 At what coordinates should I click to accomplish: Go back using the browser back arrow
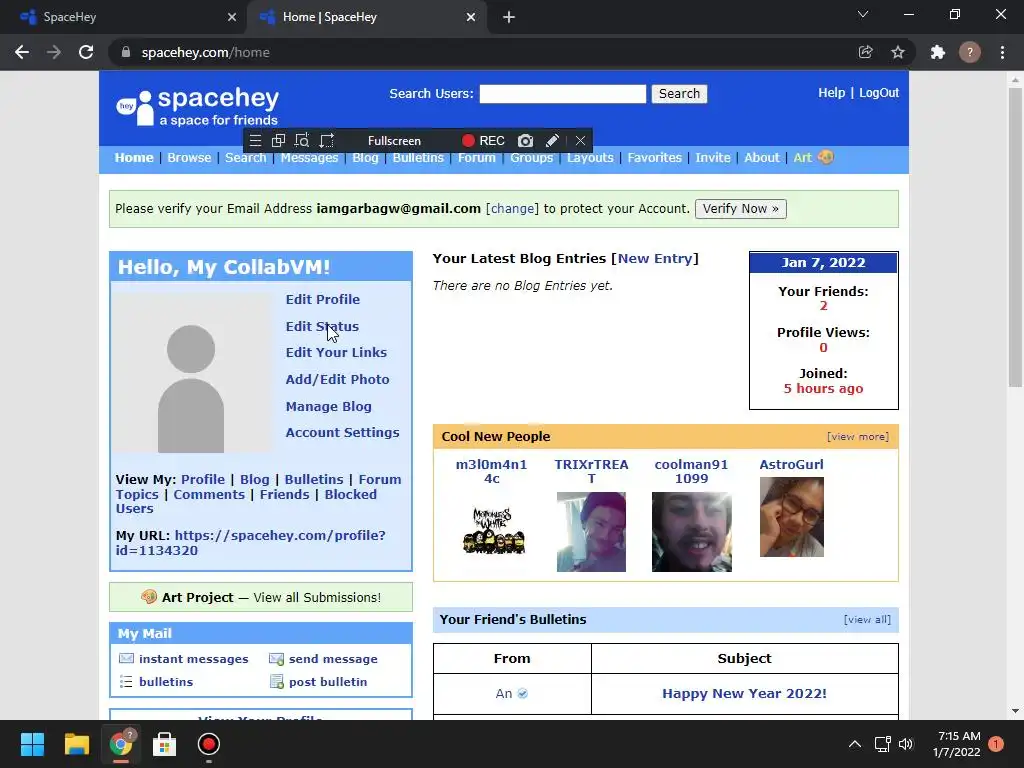click(22, 52)
